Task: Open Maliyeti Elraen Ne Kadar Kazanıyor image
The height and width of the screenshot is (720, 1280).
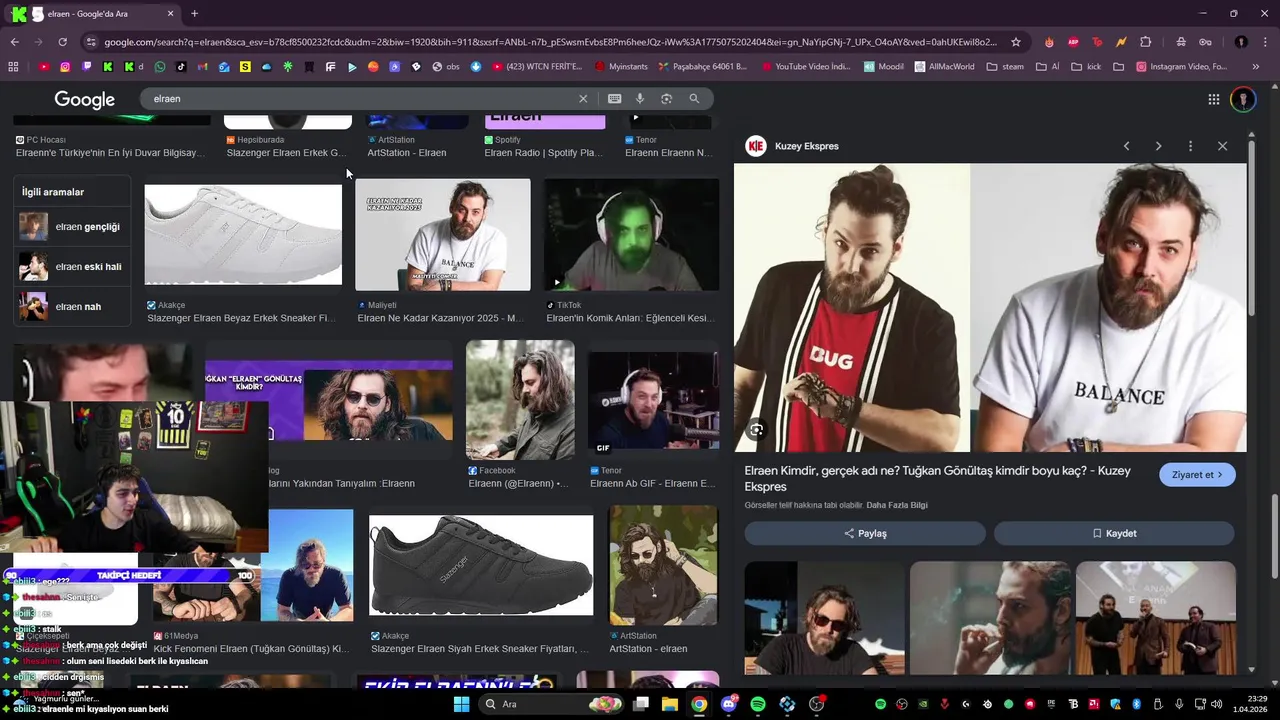Action: click(x=443, y=235)
